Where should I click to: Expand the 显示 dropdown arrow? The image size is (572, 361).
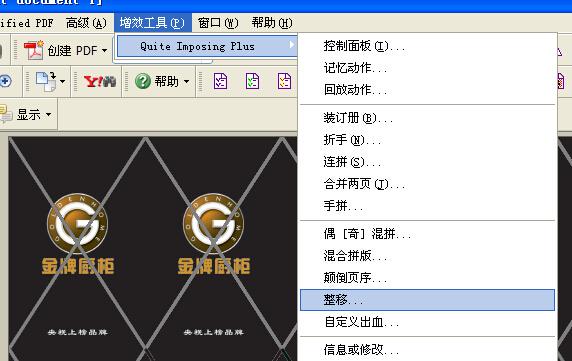tap(49, 114)
